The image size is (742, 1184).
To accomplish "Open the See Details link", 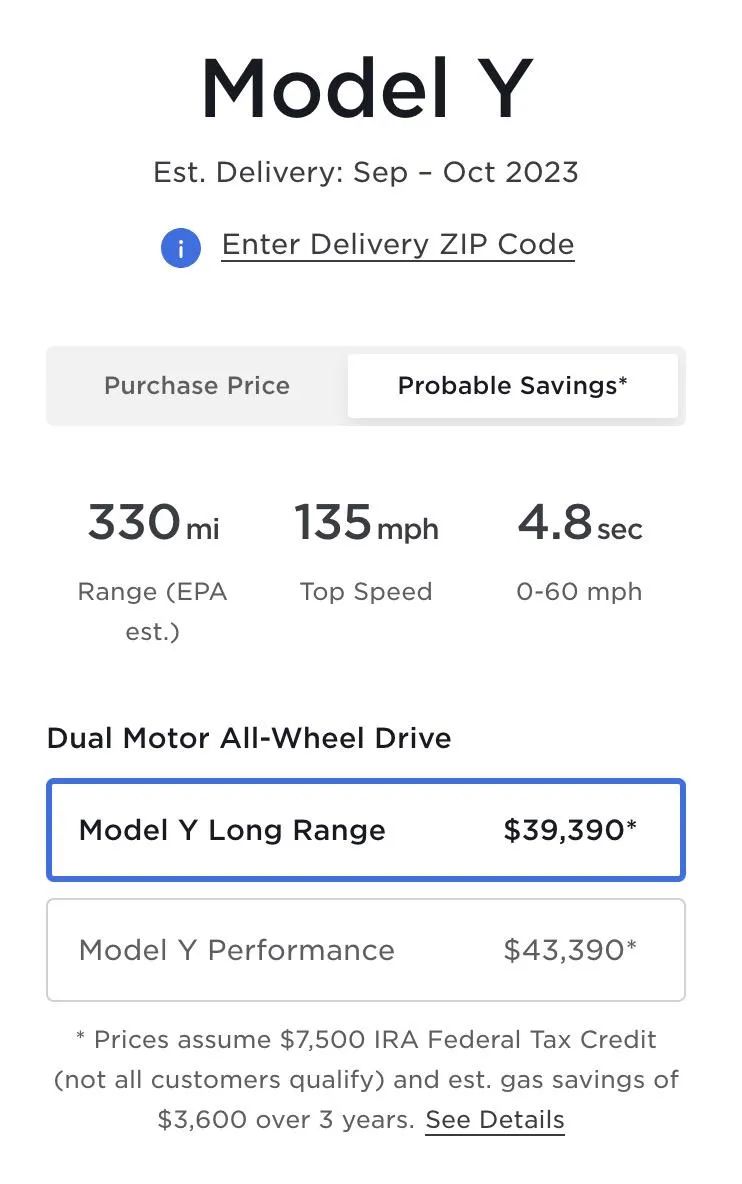I will coord(495,1119).
